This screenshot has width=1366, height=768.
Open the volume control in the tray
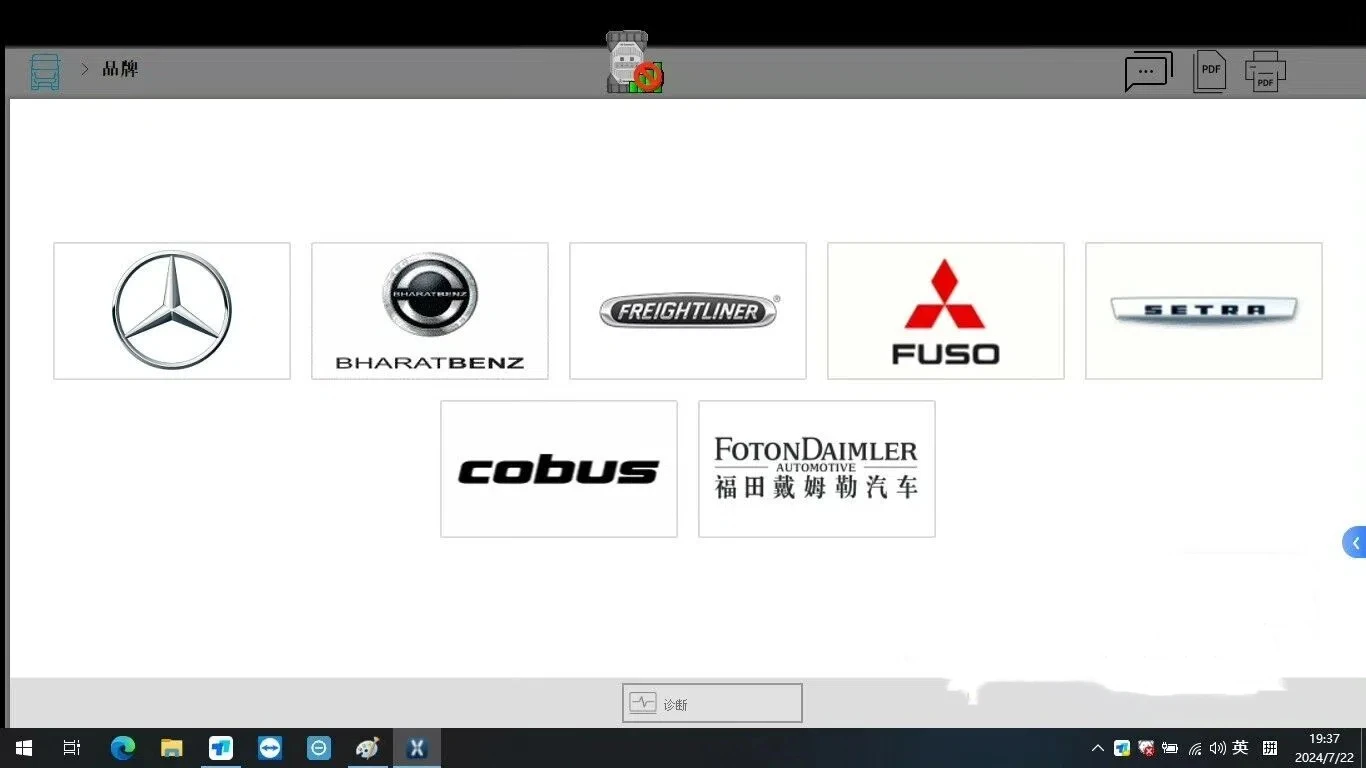click(1217, 748)
